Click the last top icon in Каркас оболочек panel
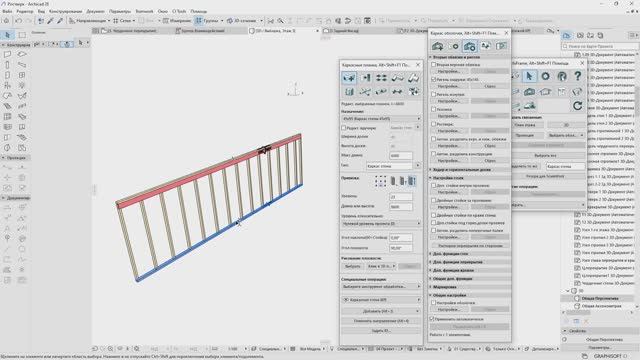The width and height of the screenshot is (640, 360). pos(501,46)
